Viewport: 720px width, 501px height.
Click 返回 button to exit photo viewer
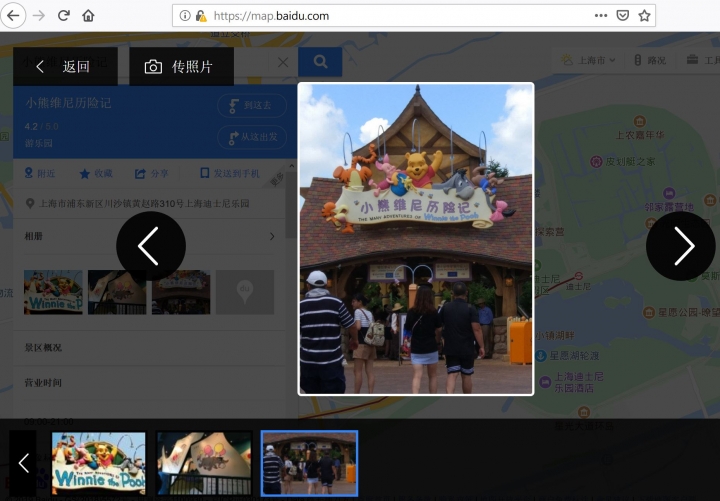pos(65,67)
